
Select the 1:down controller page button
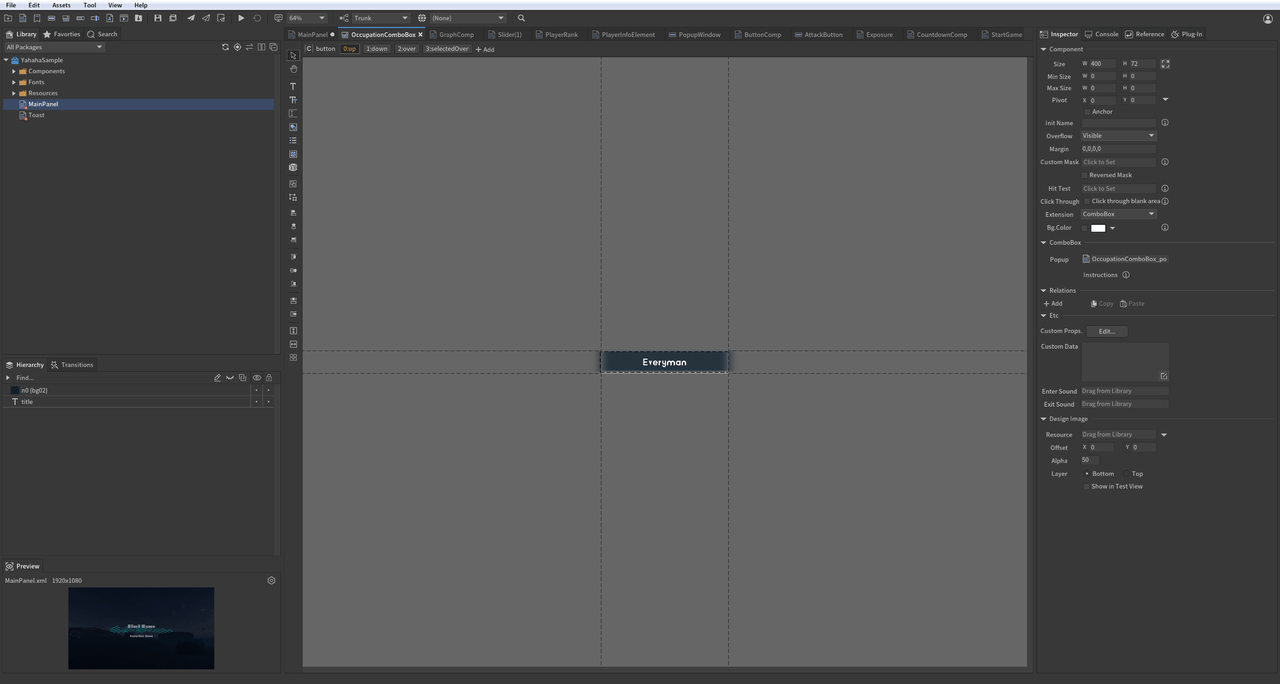(x=376, y=49)
